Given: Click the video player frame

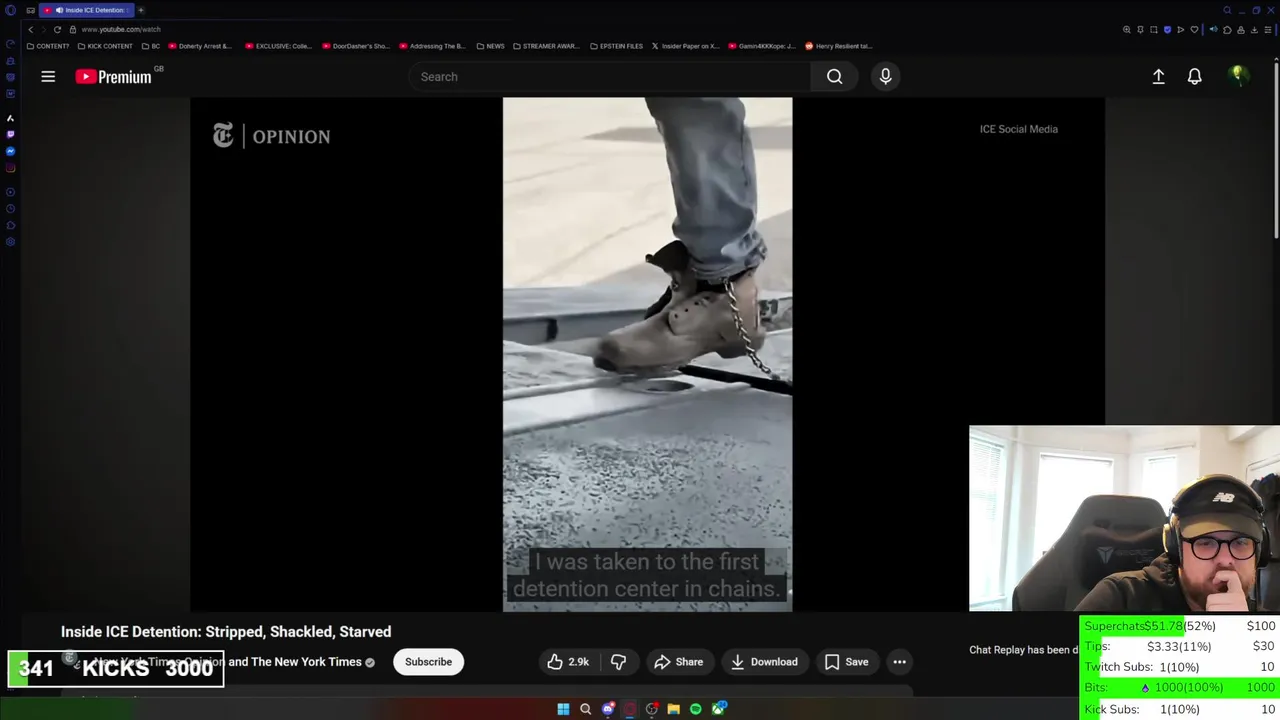Looking at the screenshot, I should coord(647,354).
